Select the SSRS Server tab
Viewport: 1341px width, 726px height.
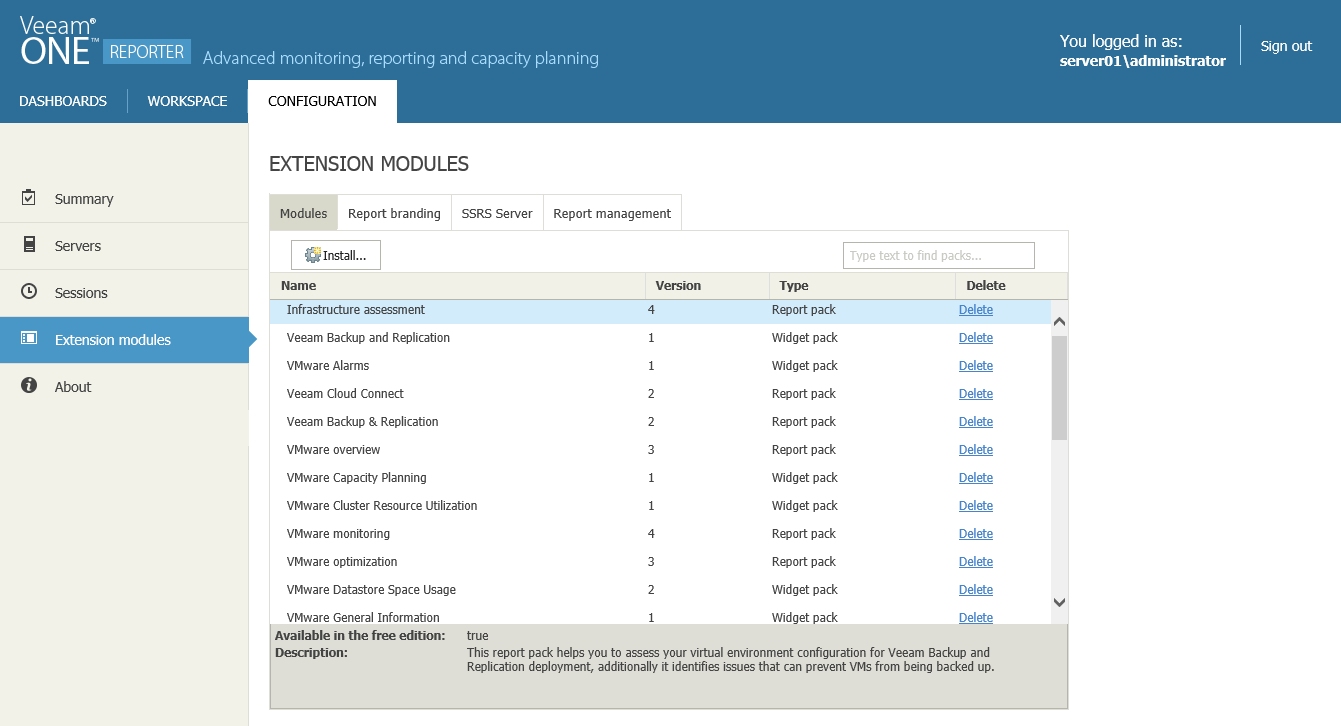[x=497, y=213]
